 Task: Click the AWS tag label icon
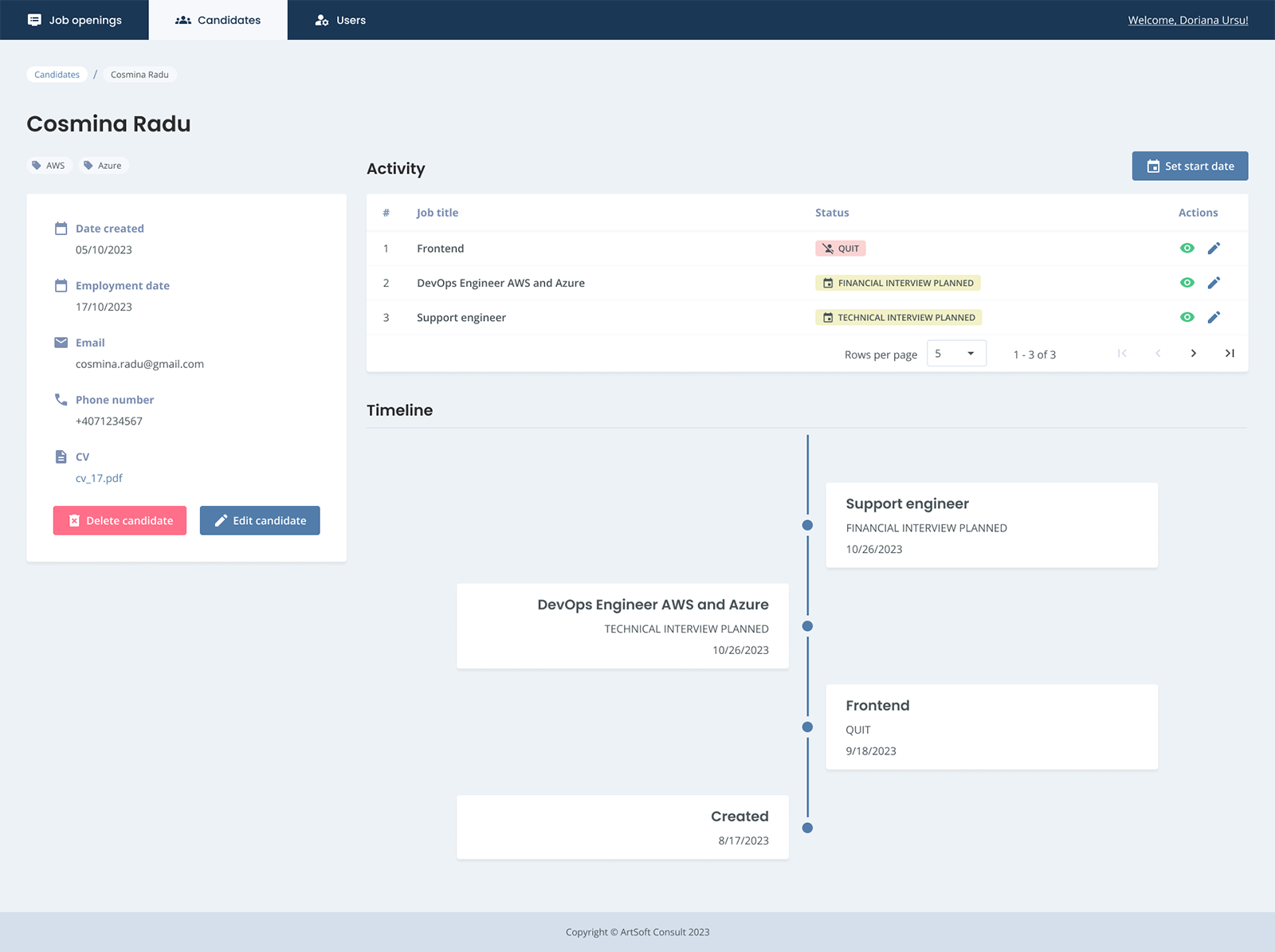pos(37,166)
